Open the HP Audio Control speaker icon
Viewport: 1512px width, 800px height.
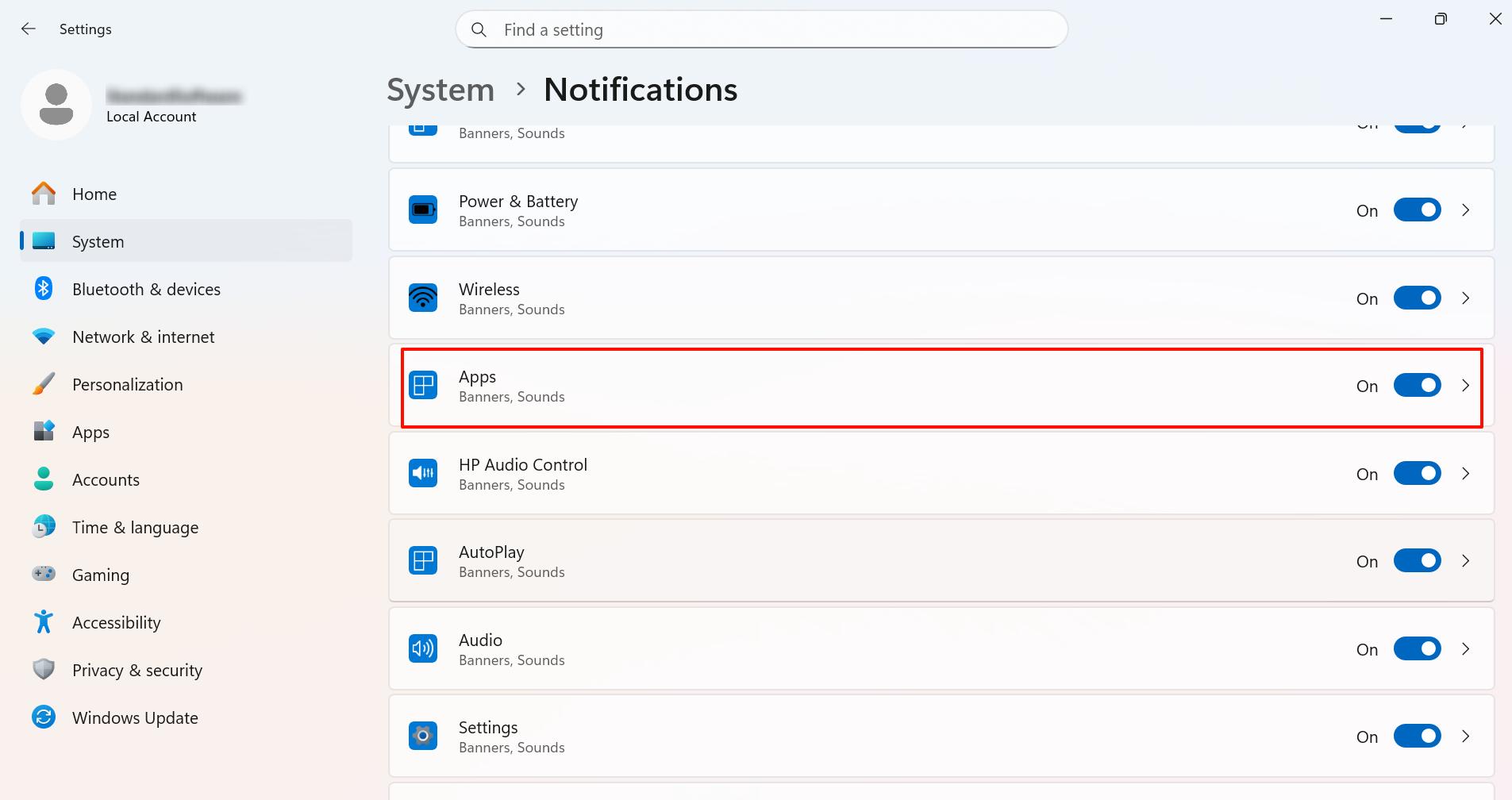pyautogui.click(x=423, y=473)
